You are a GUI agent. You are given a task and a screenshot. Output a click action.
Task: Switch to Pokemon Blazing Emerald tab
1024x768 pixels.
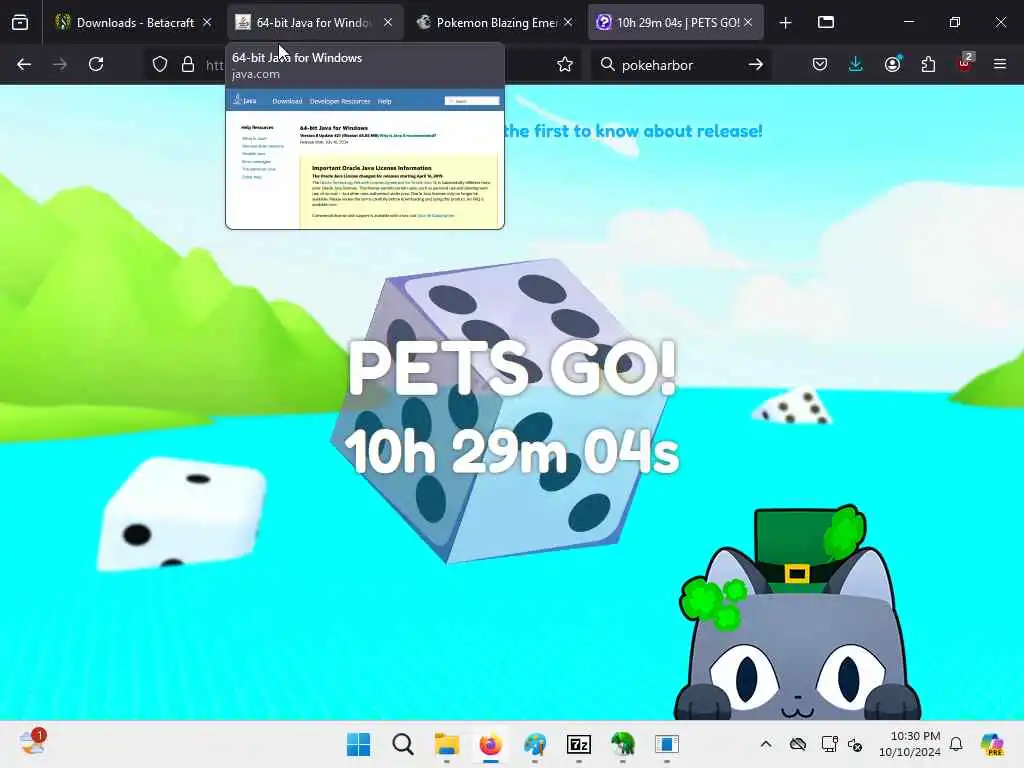(x=495, y=22)
